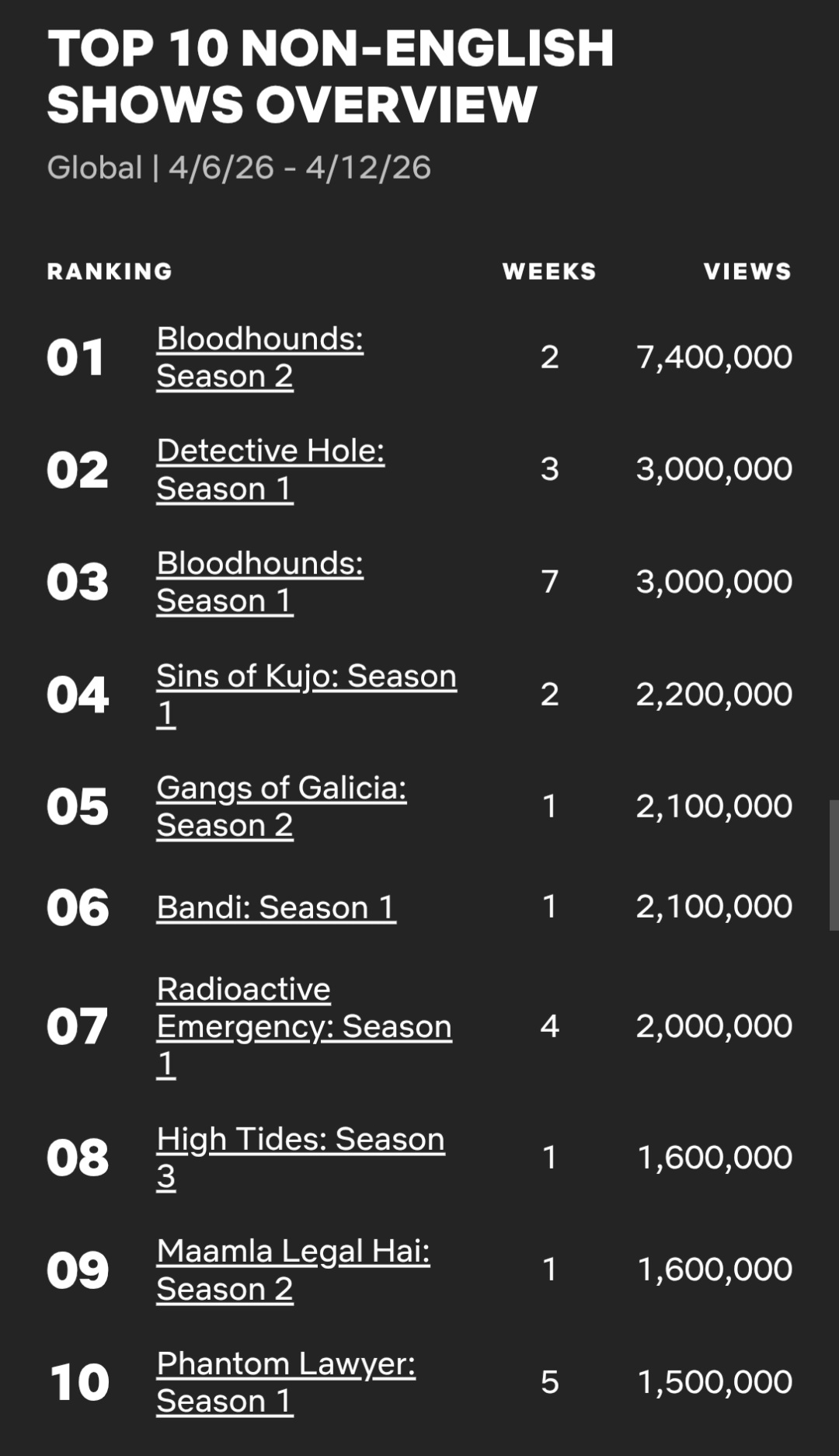Open the Detective Hole: Season 1 link
This screenshot has height=1456, width=839.
tap(270, 469)
